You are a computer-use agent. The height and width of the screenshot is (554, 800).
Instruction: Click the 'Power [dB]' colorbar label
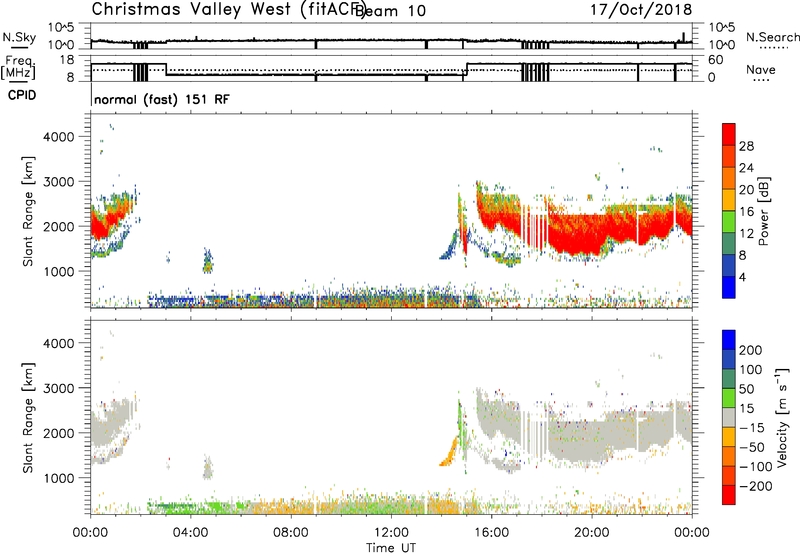click(763, 211)
